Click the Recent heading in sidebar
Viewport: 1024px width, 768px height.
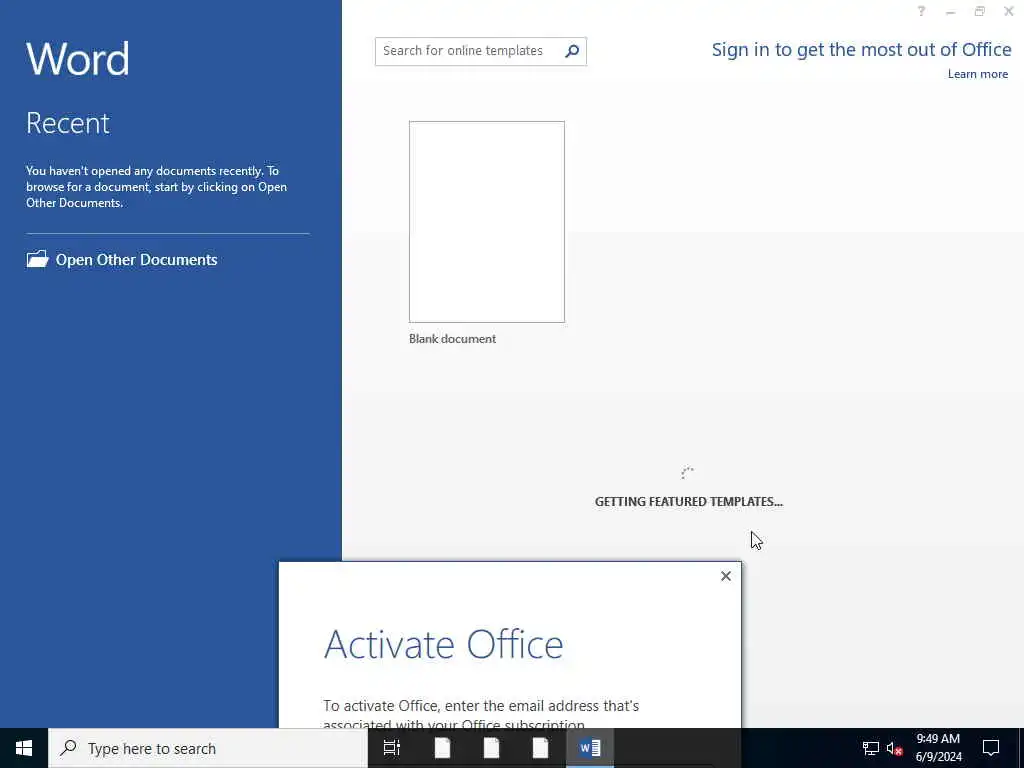tap(68, 123)
